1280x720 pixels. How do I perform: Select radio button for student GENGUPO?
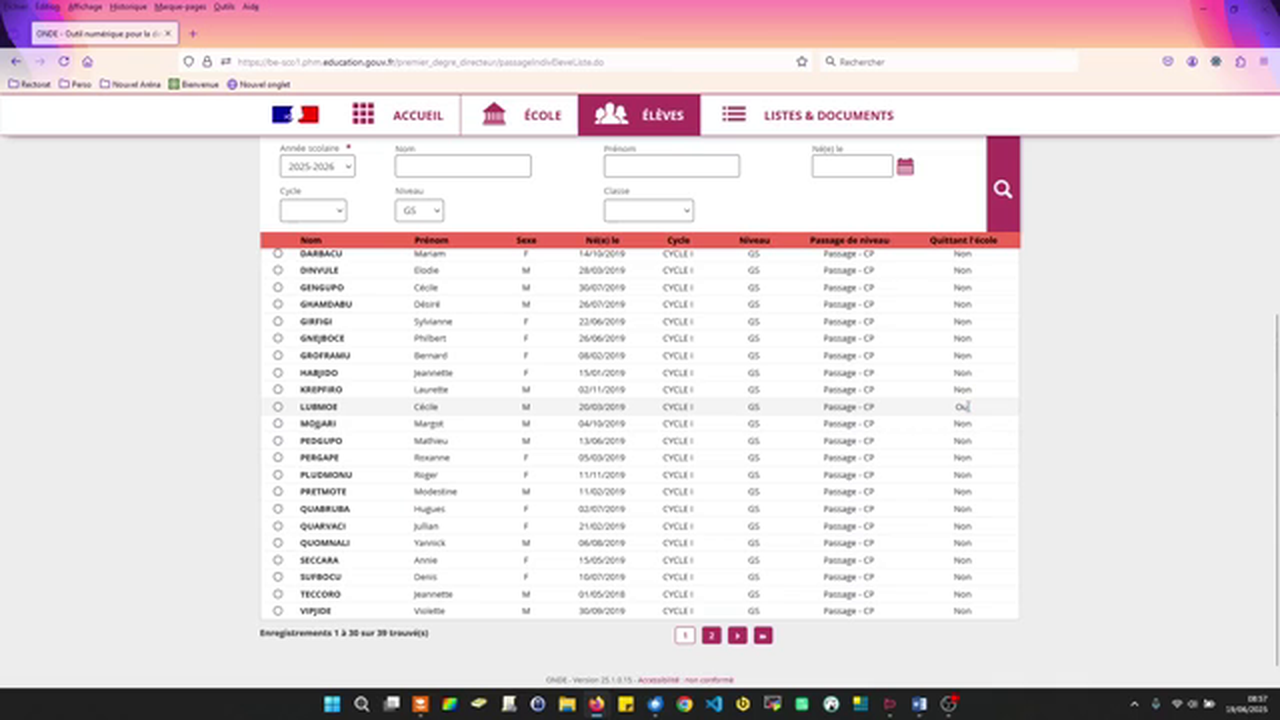coord(278,288)
